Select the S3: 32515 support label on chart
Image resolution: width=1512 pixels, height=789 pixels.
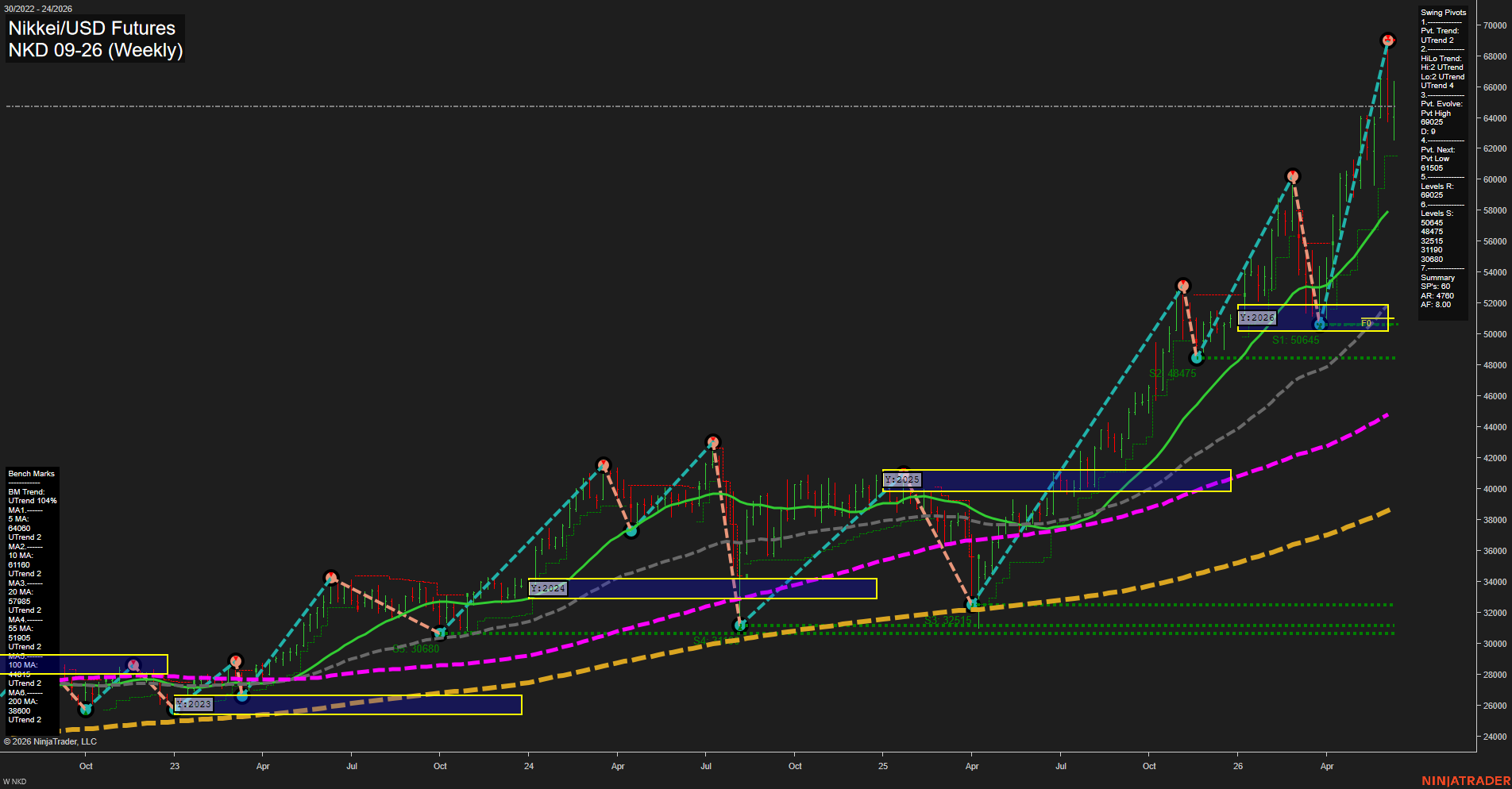(947, 621)
